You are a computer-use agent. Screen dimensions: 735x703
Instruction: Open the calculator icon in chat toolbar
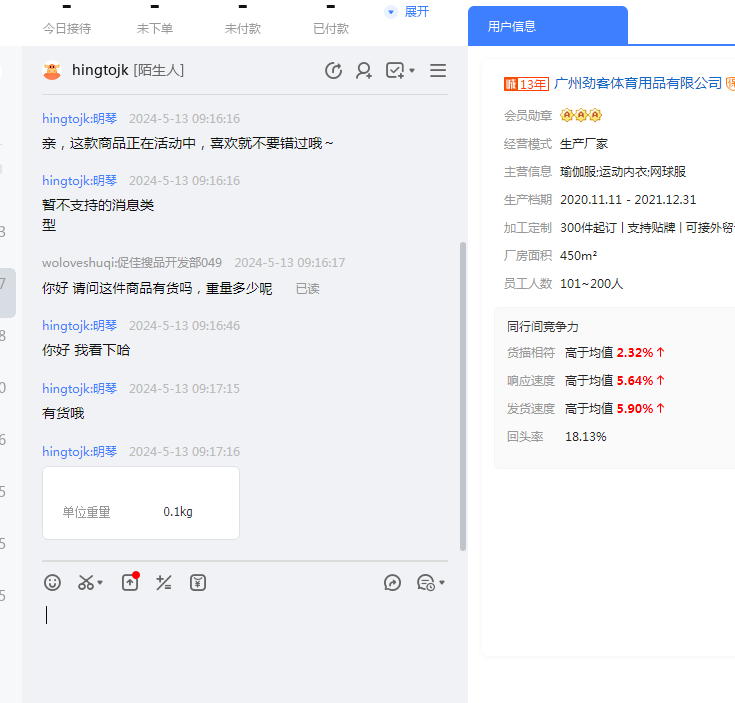(164, 582)
